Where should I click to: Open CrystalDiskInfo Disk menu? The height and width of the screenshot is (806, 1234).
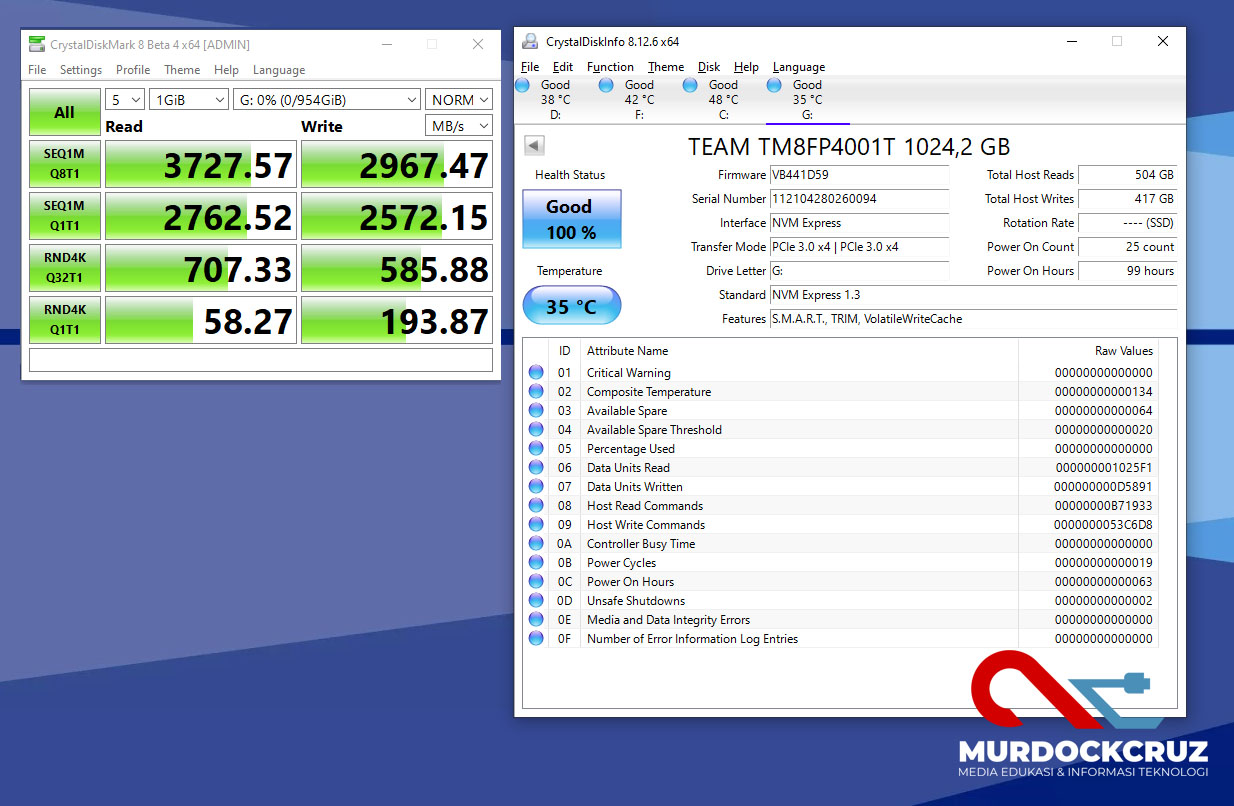709,67
